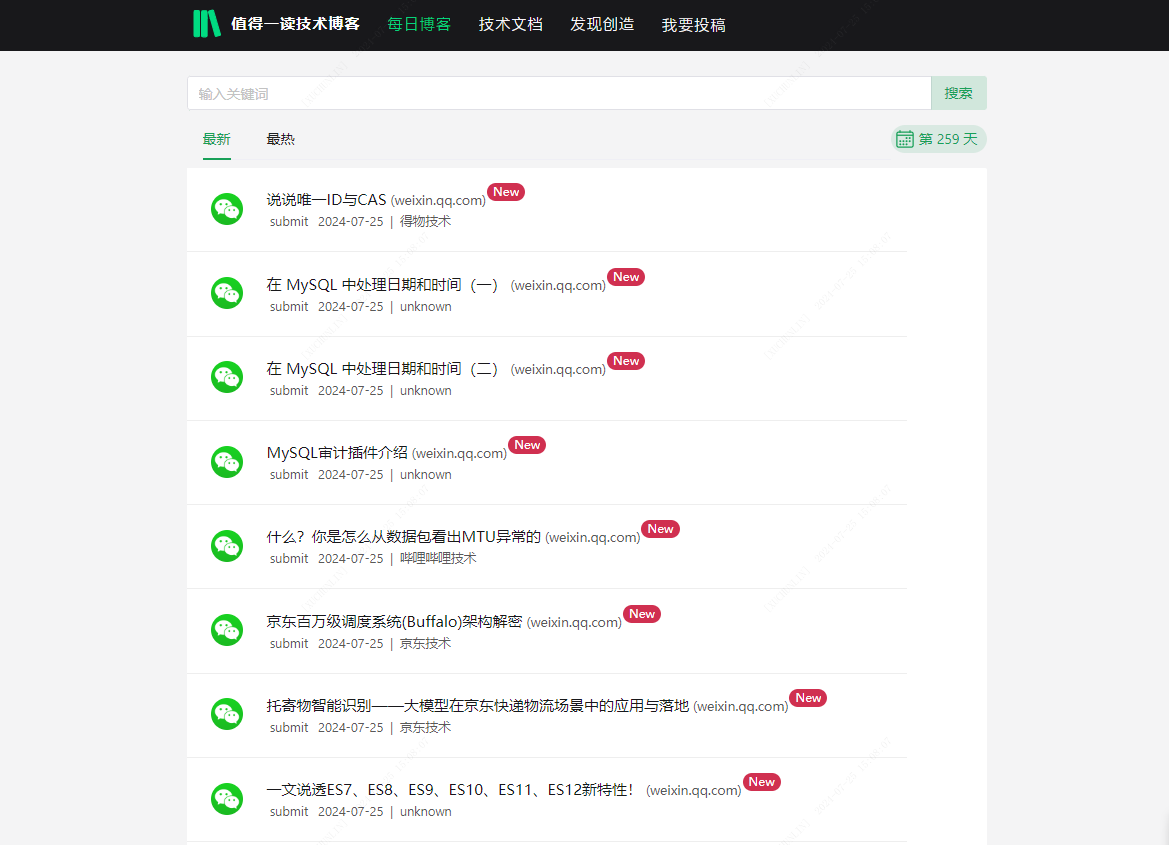Click New badge on MySQL日期和时间（一）
The image size is (1169, 845).
(x=626, y=277)
